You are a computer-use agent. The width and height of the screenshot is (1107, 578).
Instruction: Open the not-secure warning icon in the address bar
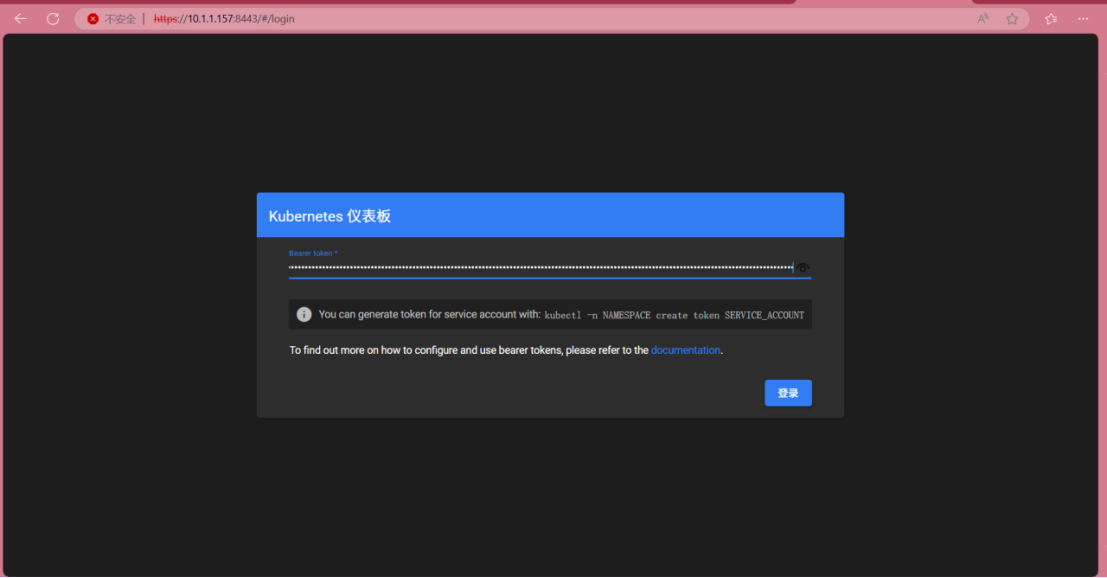pos(92,19)
